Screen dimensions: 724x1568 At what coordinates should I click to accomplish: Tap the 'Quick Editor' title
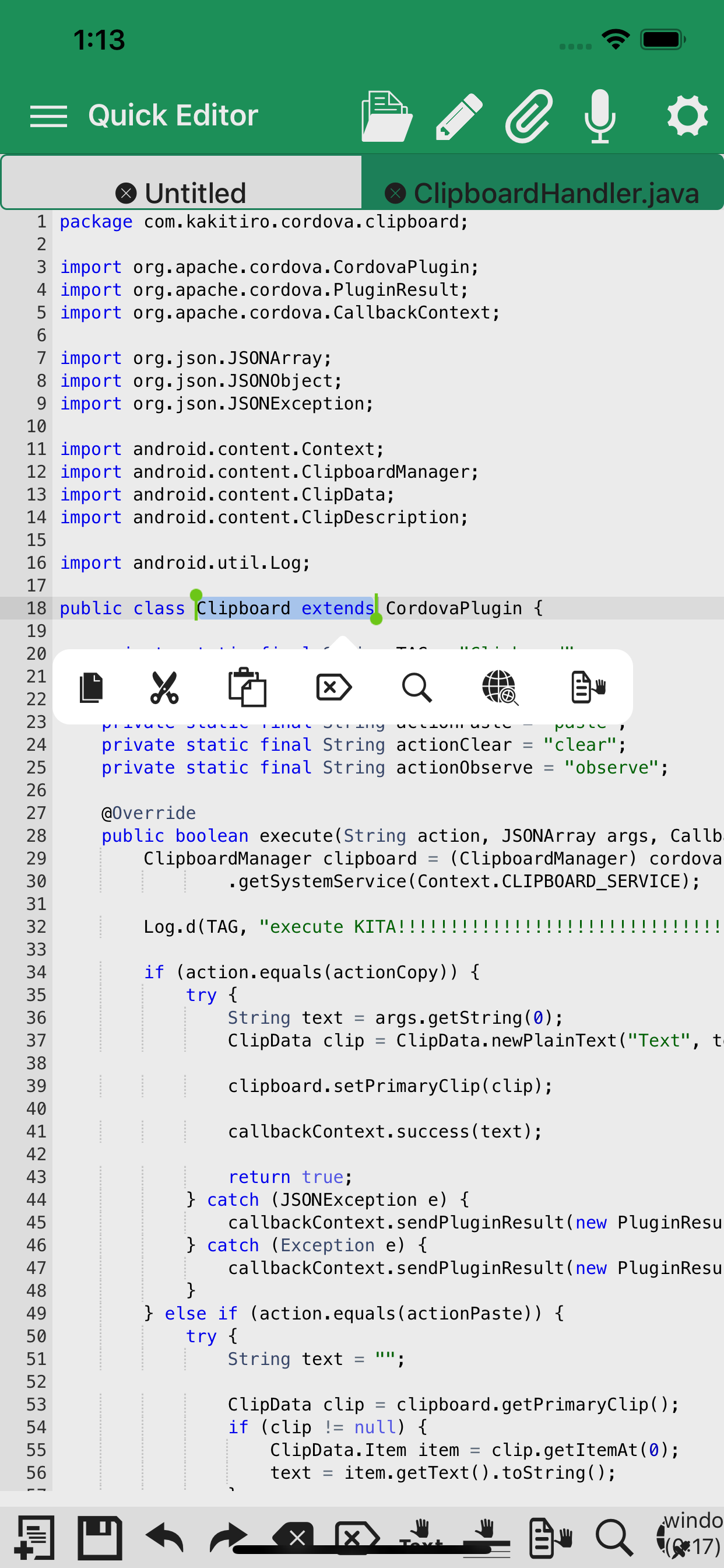click(173, 115)
